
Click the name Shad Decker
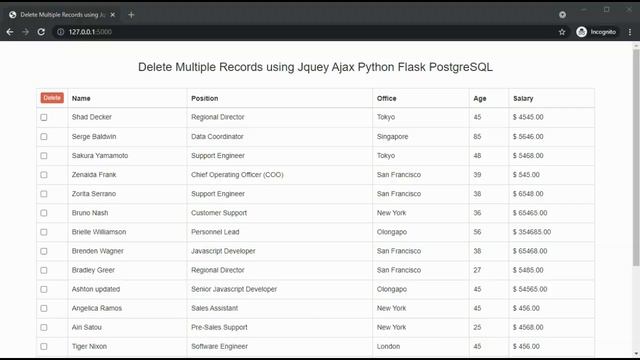point(91,117)
